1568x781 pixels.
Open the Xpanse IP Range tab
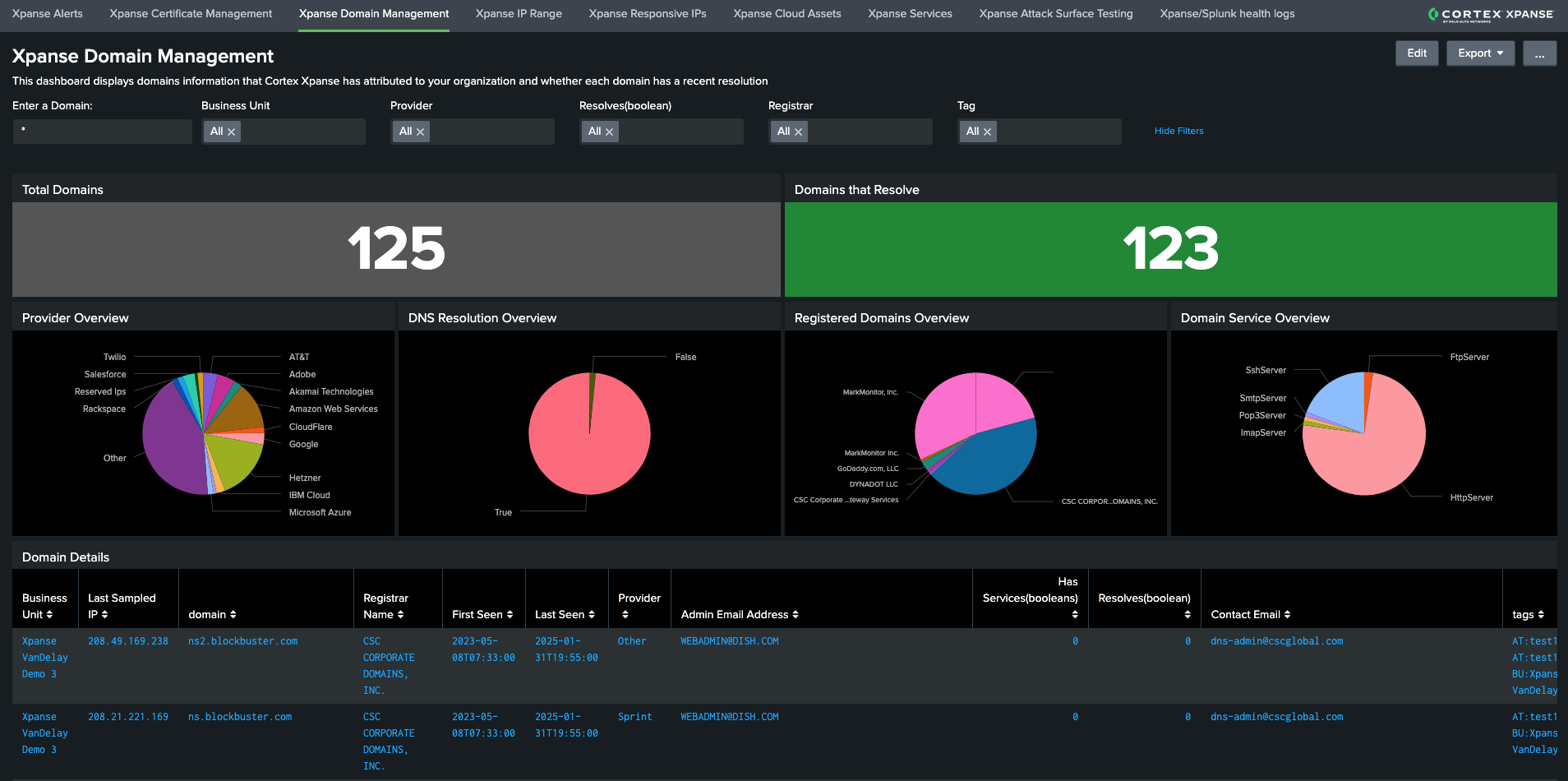tap(519, 14)
